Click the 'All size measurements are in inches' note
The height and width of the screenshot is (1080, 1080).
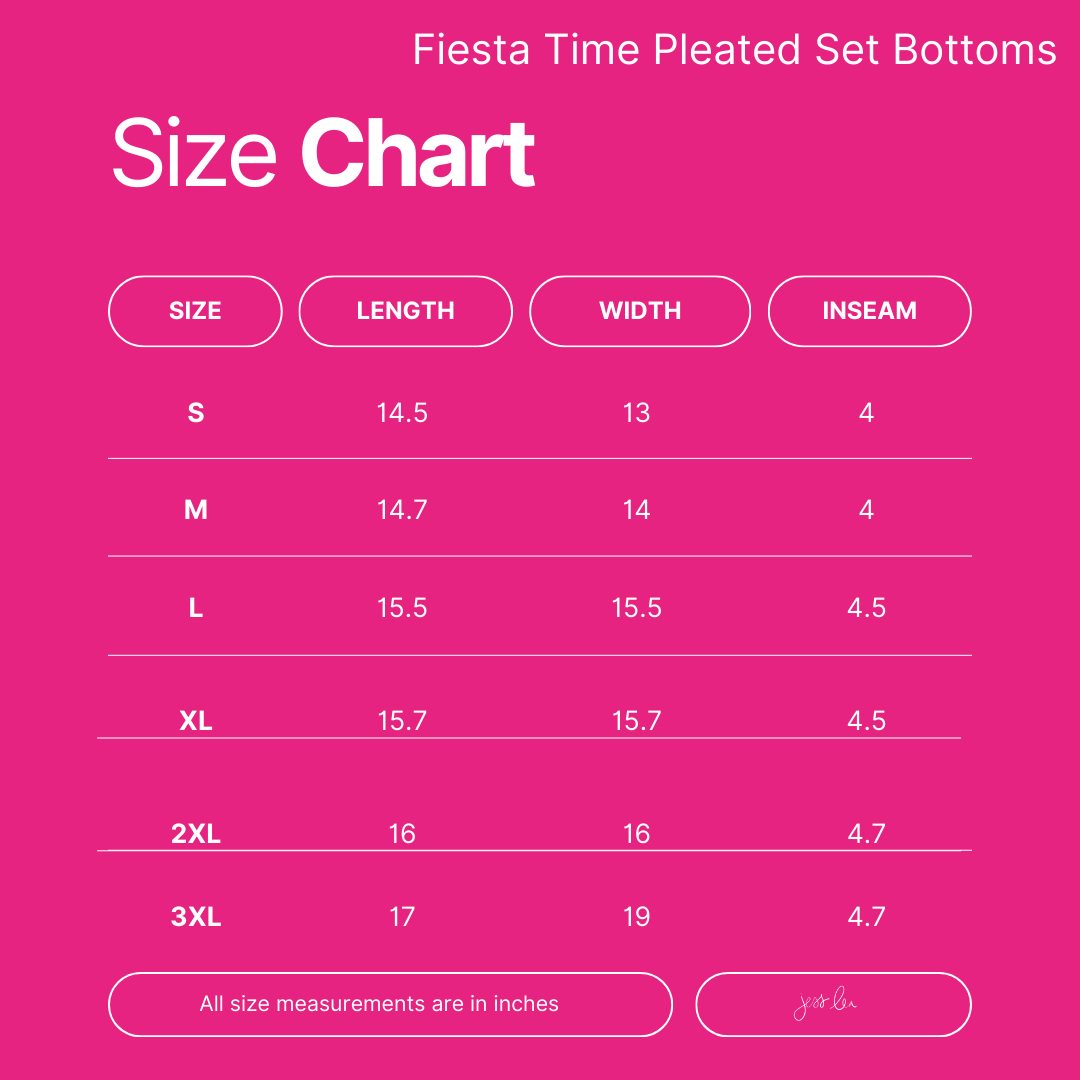point(379,1004)
